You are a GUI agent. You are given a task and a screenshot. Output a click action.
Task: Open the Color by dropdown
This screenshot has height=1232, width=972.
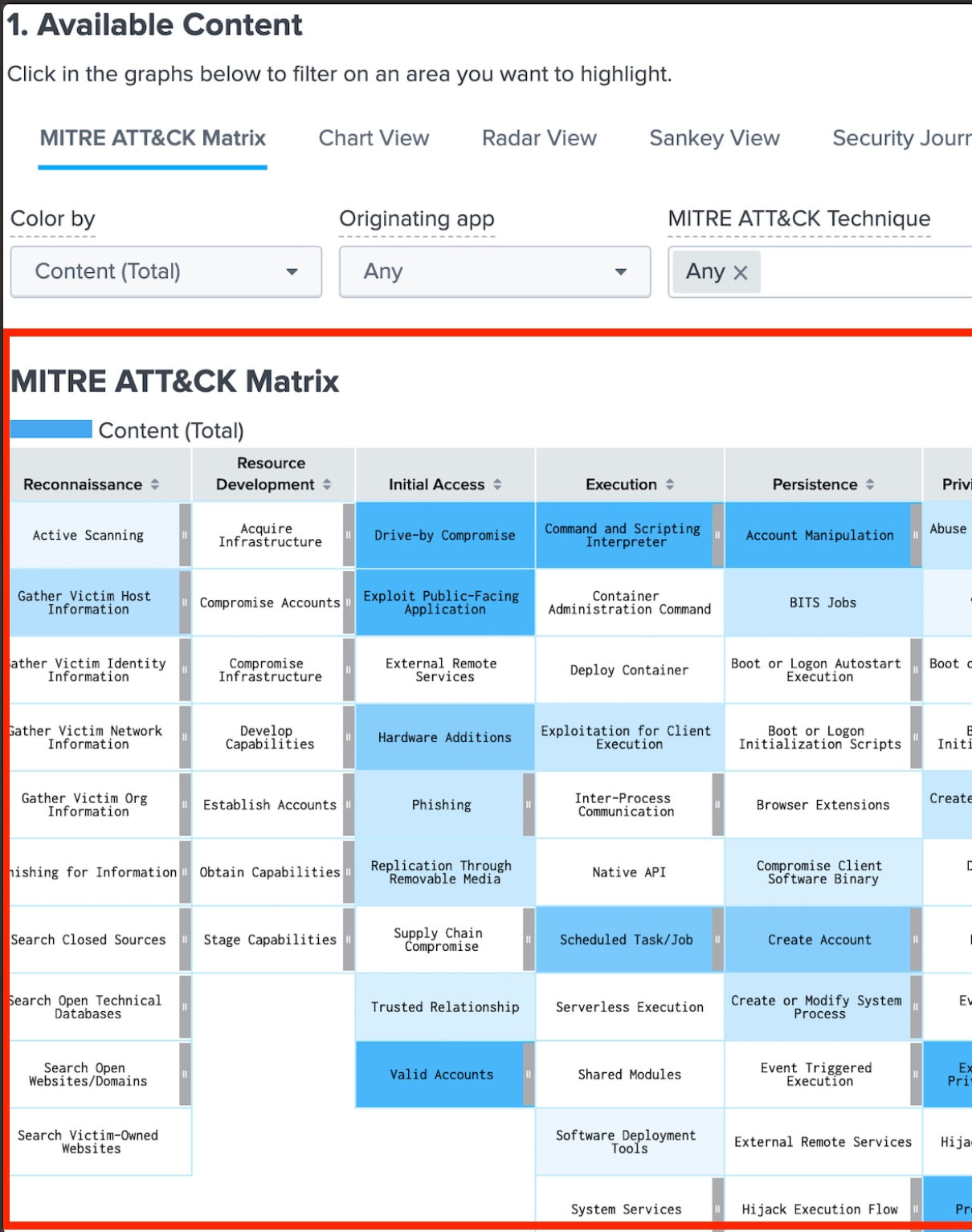click(x=166, y=271)
